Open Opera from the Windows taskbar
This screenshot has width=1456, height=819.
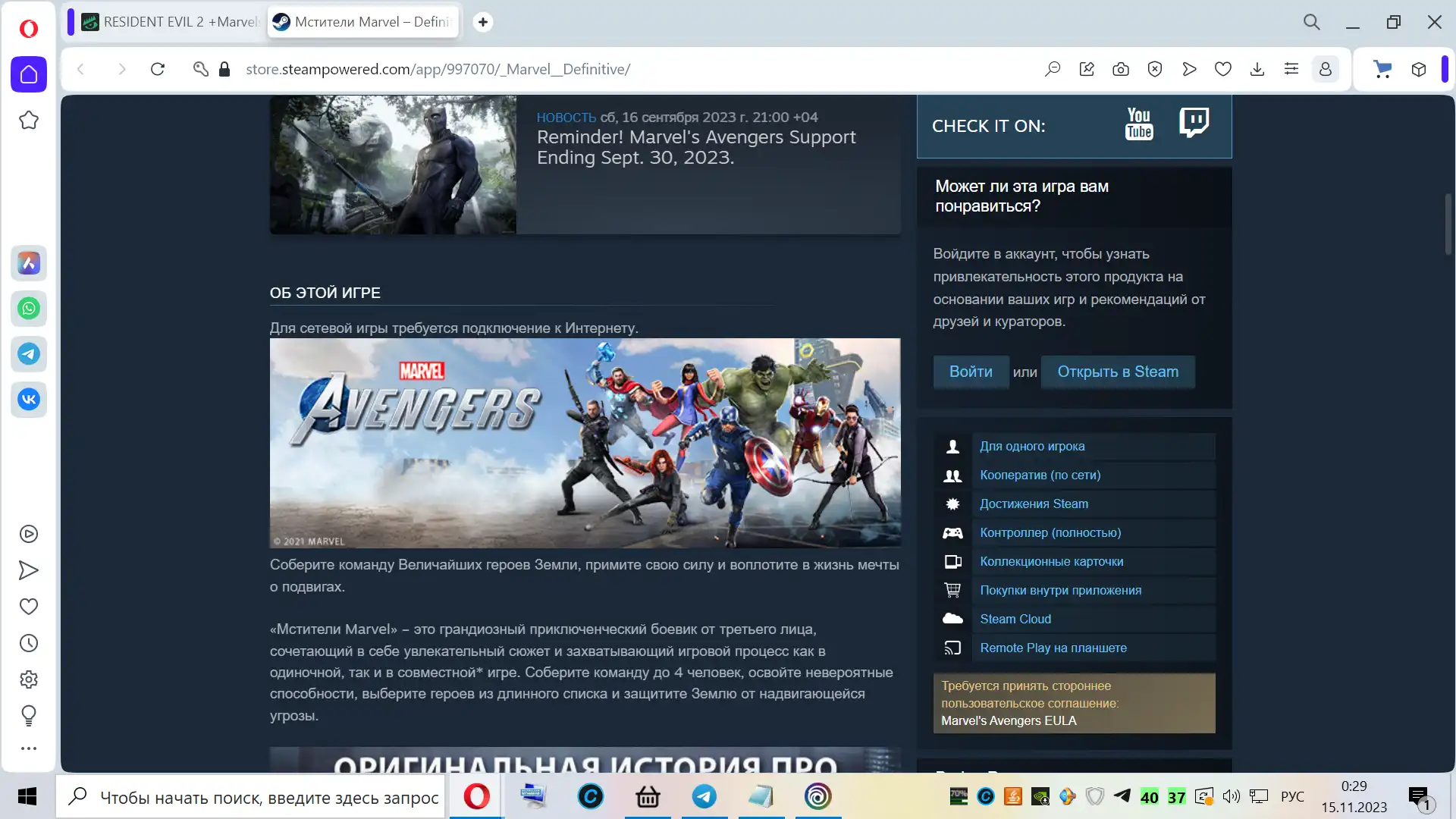(x=476, y=797)
